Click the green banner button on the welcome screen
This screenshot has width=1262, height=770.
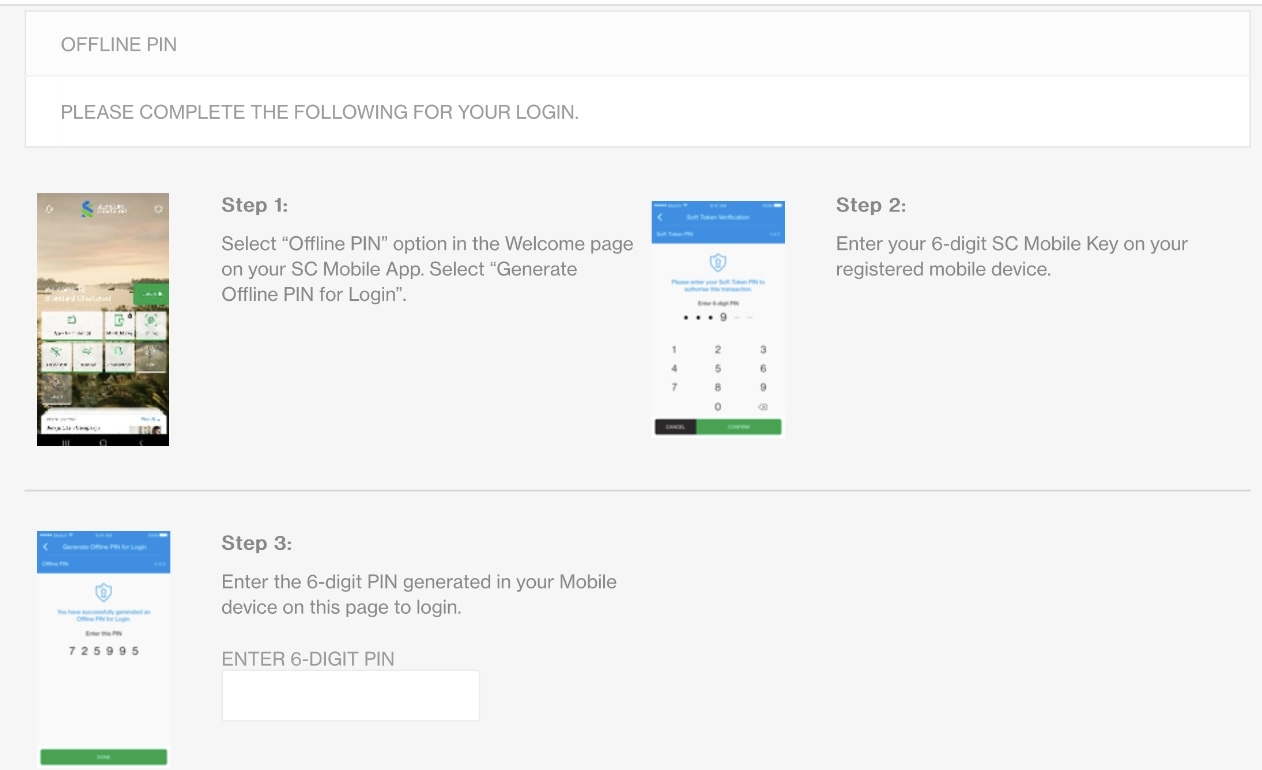point(152,294)
